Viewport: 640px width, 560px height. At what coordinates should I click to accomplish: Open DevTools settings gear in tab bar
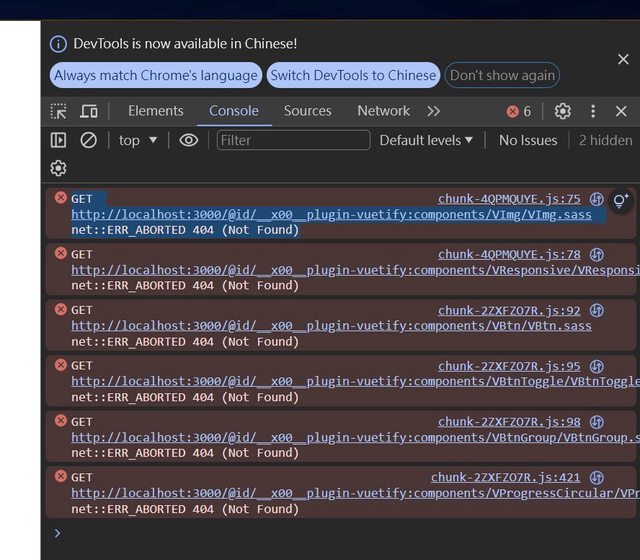562,111
